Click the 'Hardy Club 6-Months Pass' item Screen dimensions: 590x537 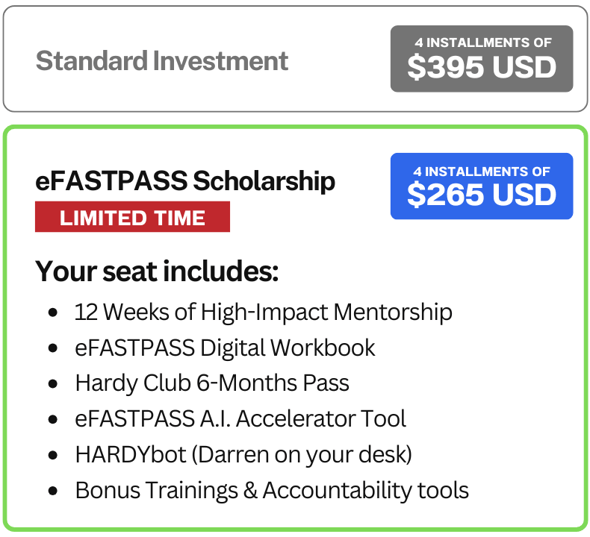point(212,383)
